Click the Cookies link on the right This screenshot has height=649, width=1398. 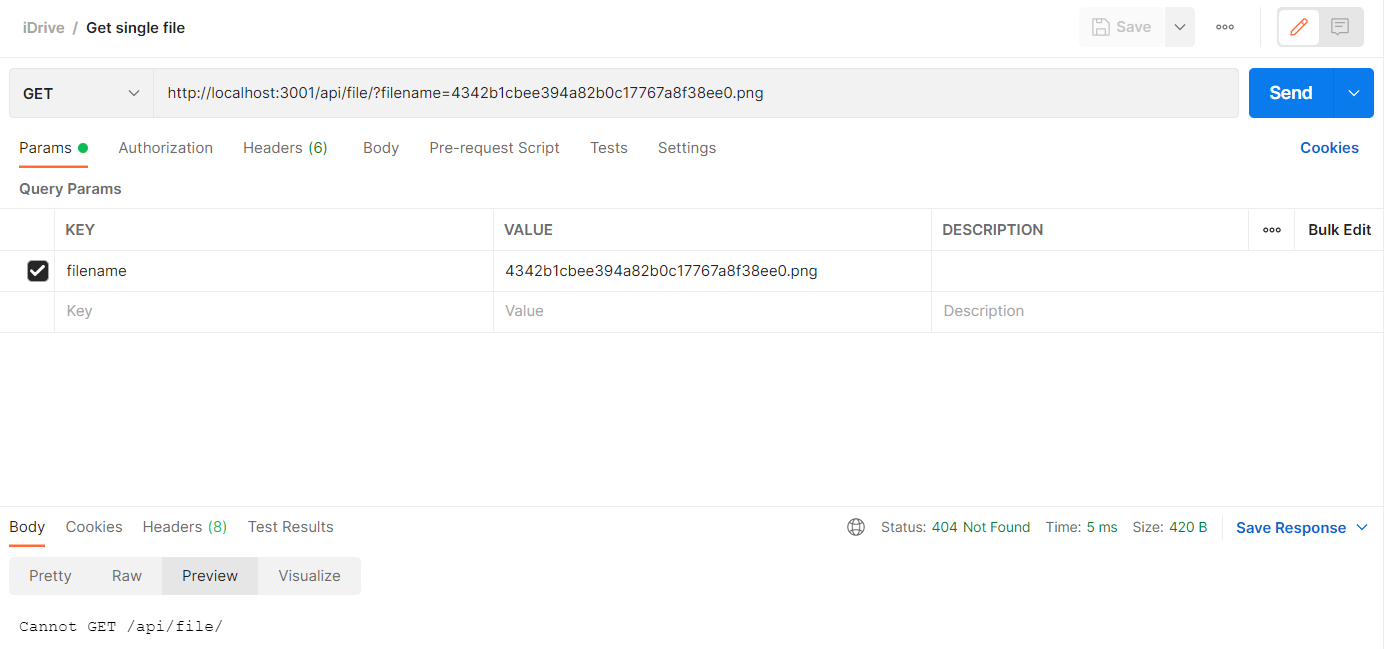click(x=1329, y=148)
